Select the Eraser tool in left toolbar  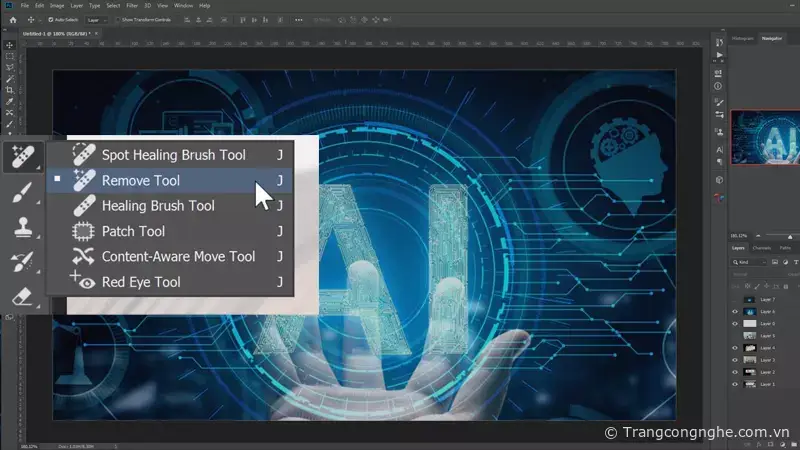22,297
